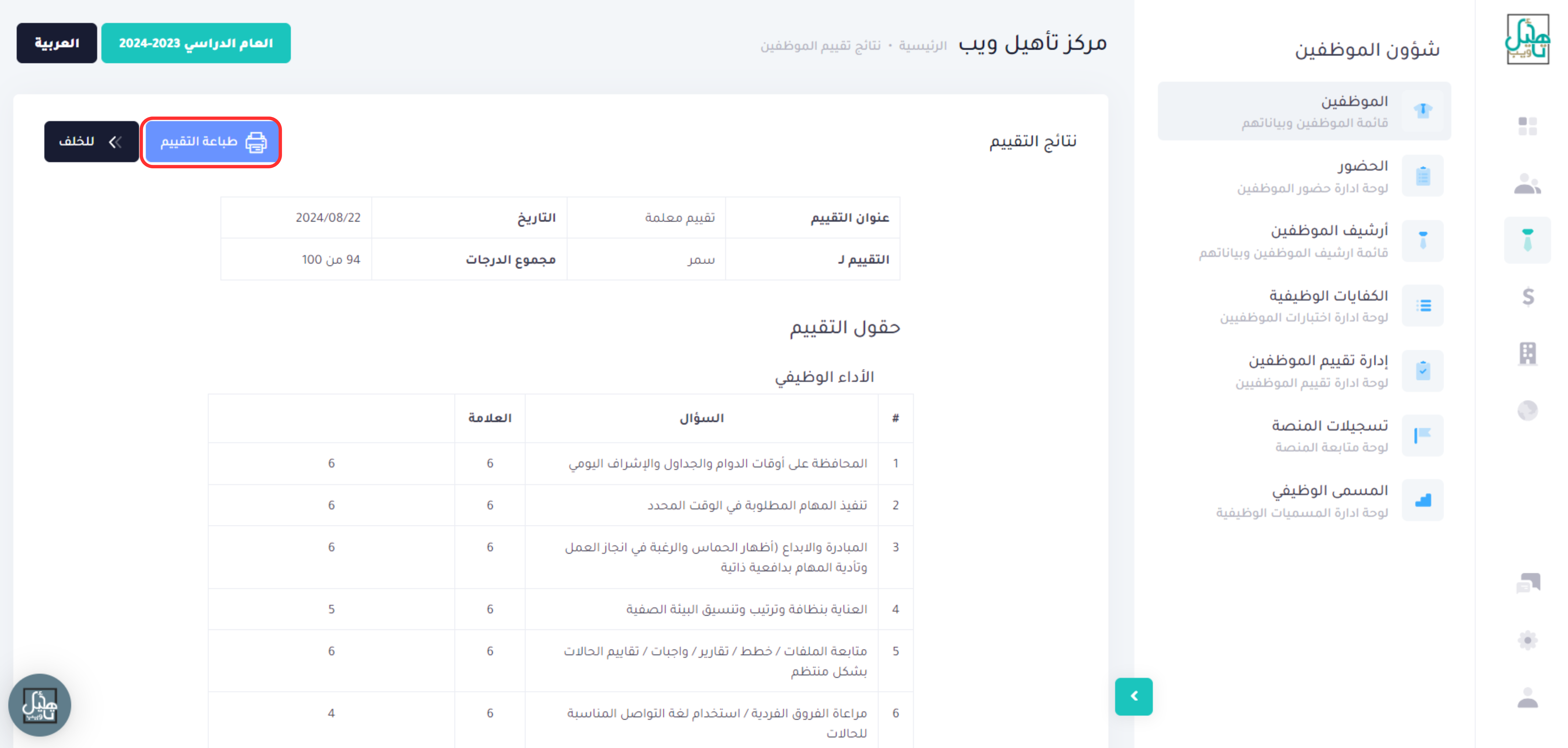Open the people group icon in rail
Image resolution: width=1568 pixels, height=748 pixels.
point(1527,183)
